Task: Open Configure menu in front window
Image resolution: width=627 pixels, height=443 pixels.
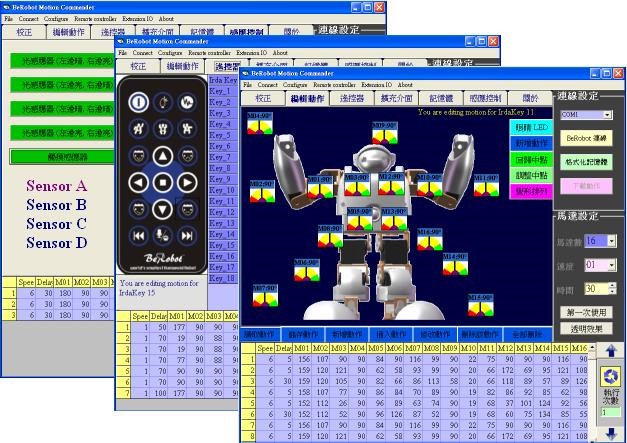Action: [x=295, y=85]
